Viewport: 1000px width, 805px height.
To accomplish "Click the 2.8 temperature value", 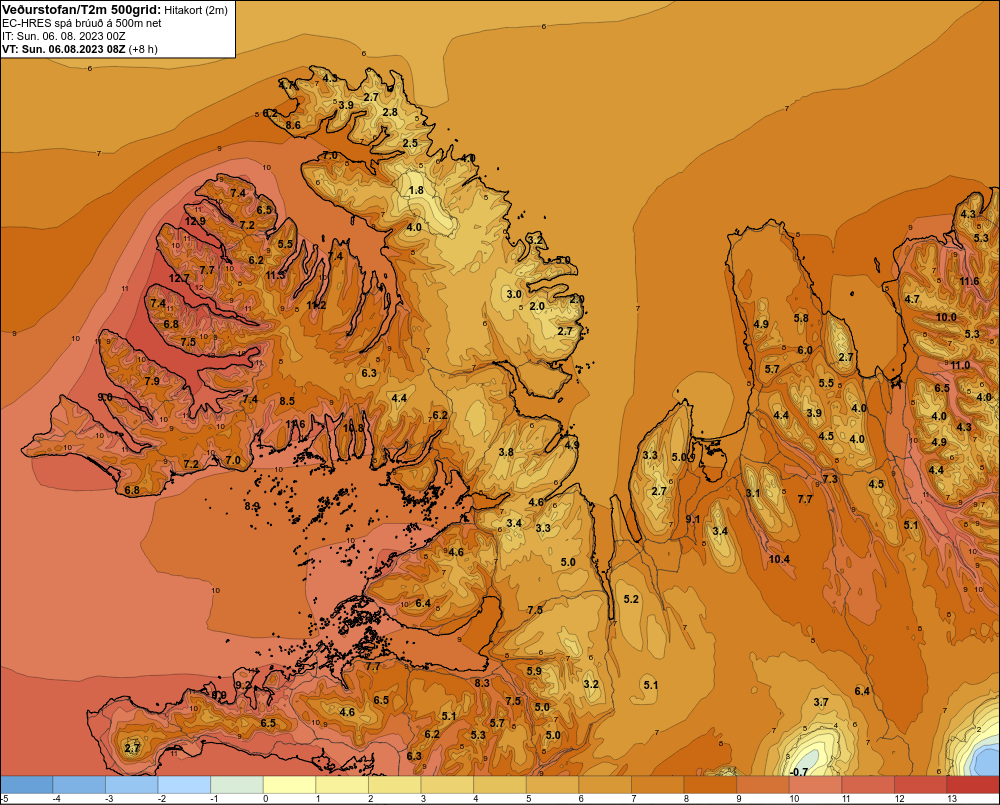I will point(390,112).
